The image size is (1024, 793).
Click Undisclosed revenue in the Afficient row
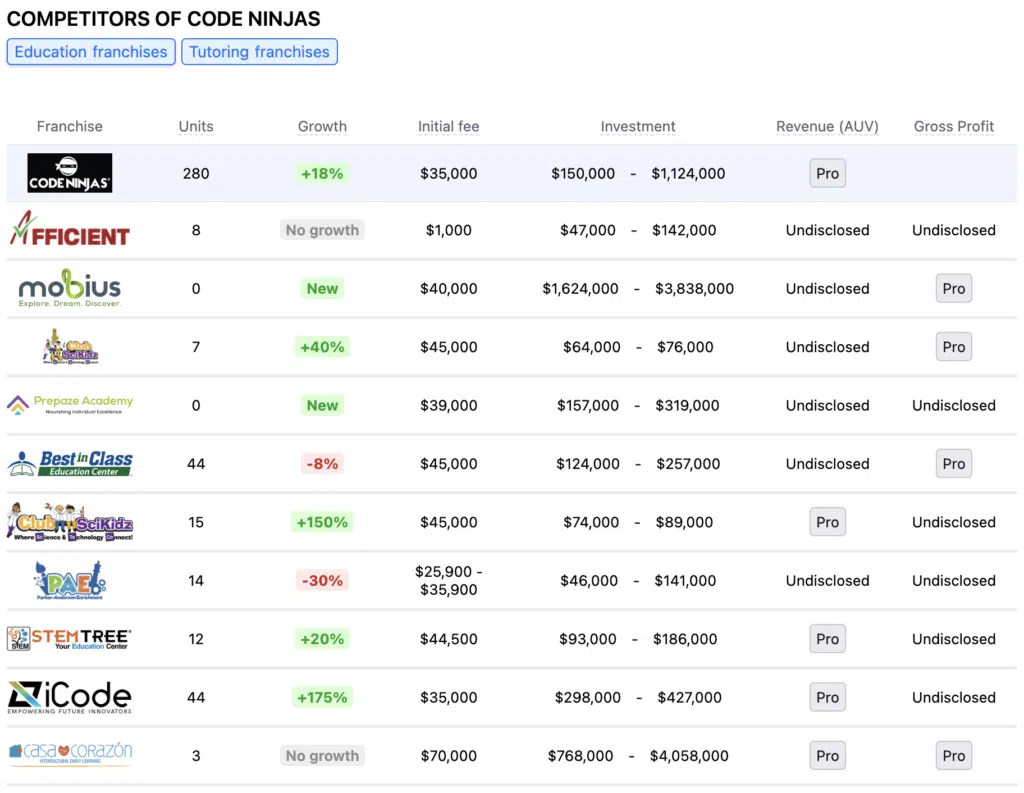[x=827, y=230]
